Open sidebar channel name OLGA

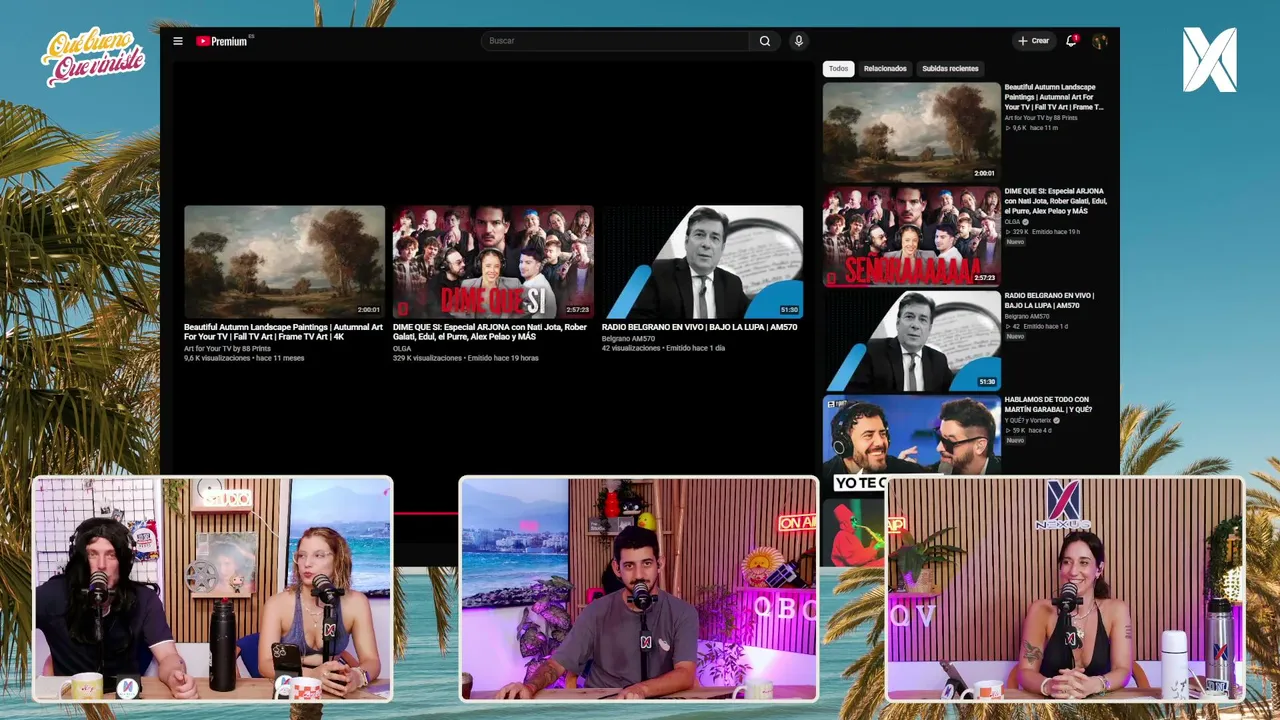[x=1012, y=222]
